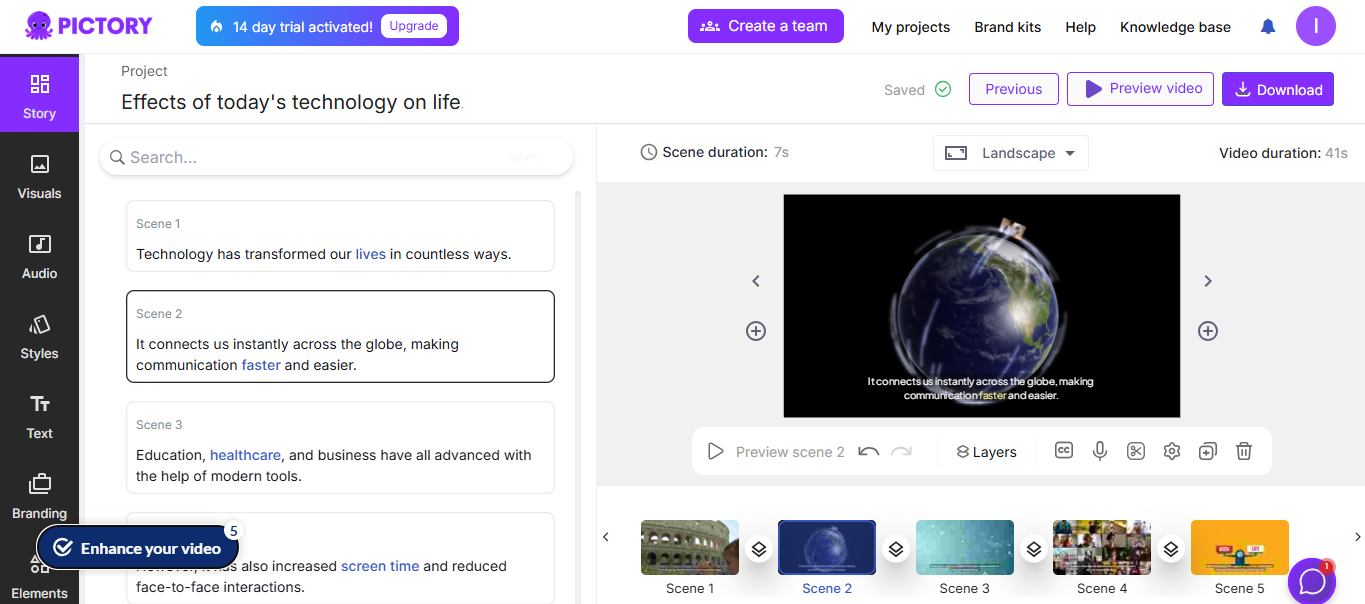Open the Branding panel
The image size is (1365, 604).
point(39,497)
